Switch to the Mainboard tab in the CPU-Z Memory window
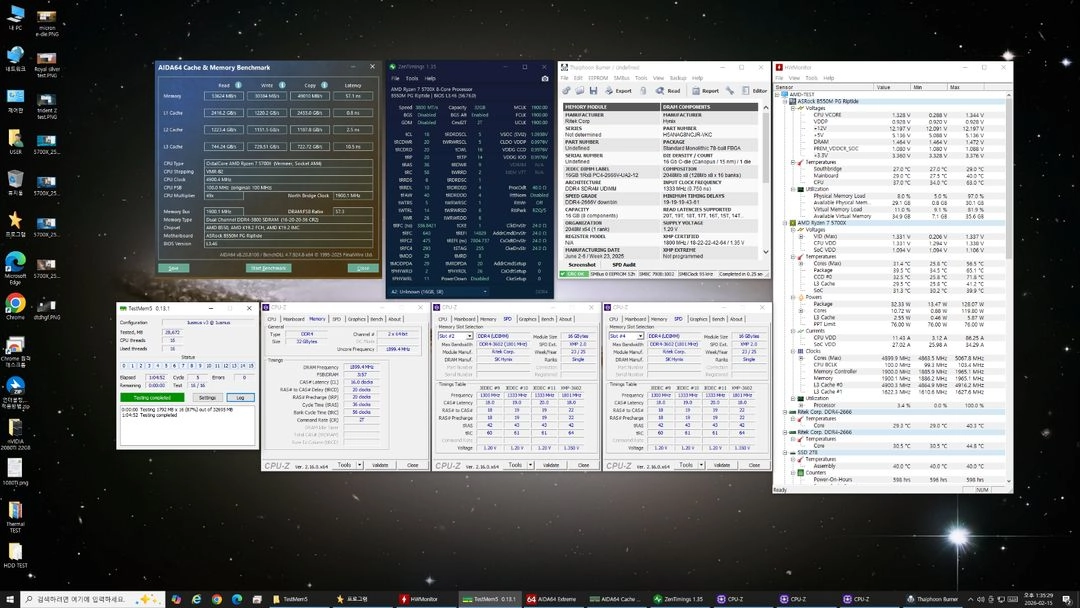Screen dimensions: 1080x608 (293, 319)
